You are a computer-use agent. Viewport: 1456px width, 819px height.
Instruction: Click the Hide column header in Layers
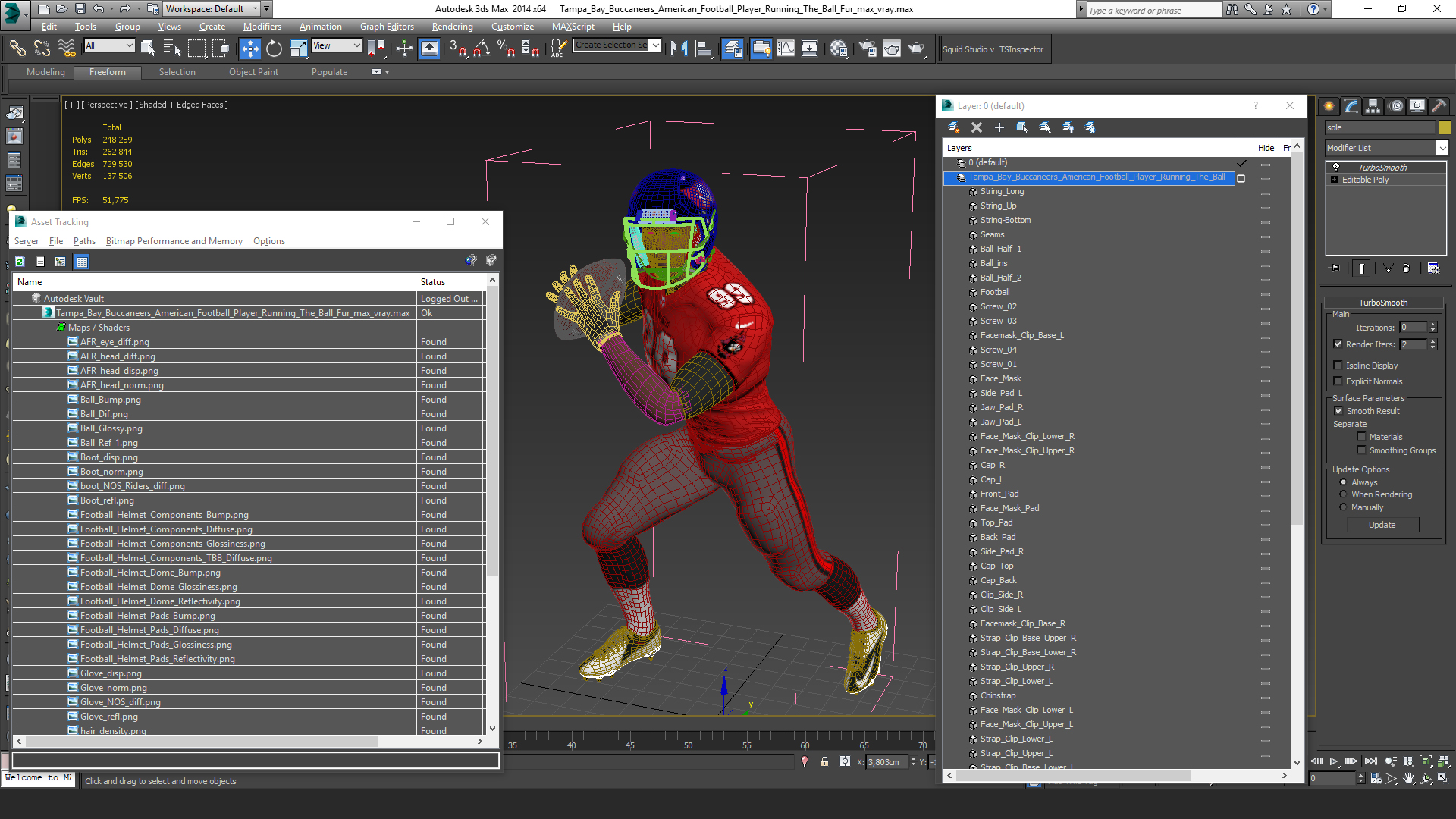[1266, 148]
